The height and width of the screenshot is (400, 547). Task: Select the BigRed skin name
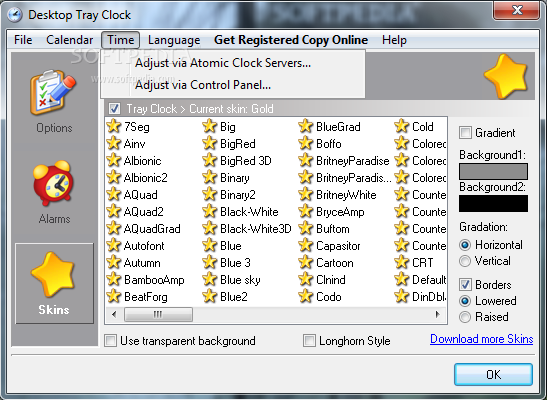[x=238, y=144]
